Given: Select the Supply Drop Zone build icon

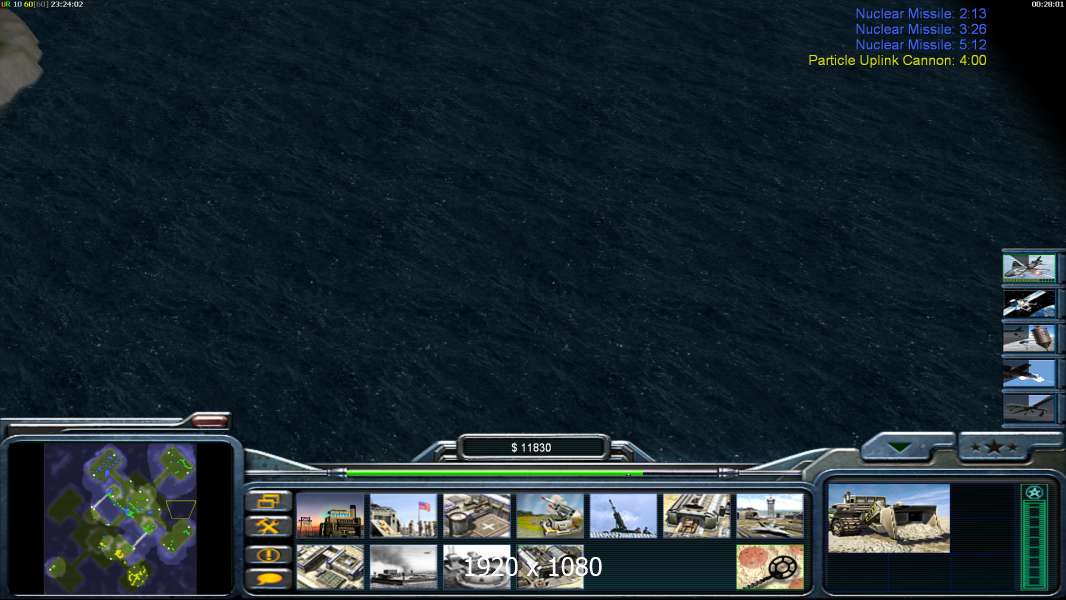Looking at the screenshot, I should [404, 567].
